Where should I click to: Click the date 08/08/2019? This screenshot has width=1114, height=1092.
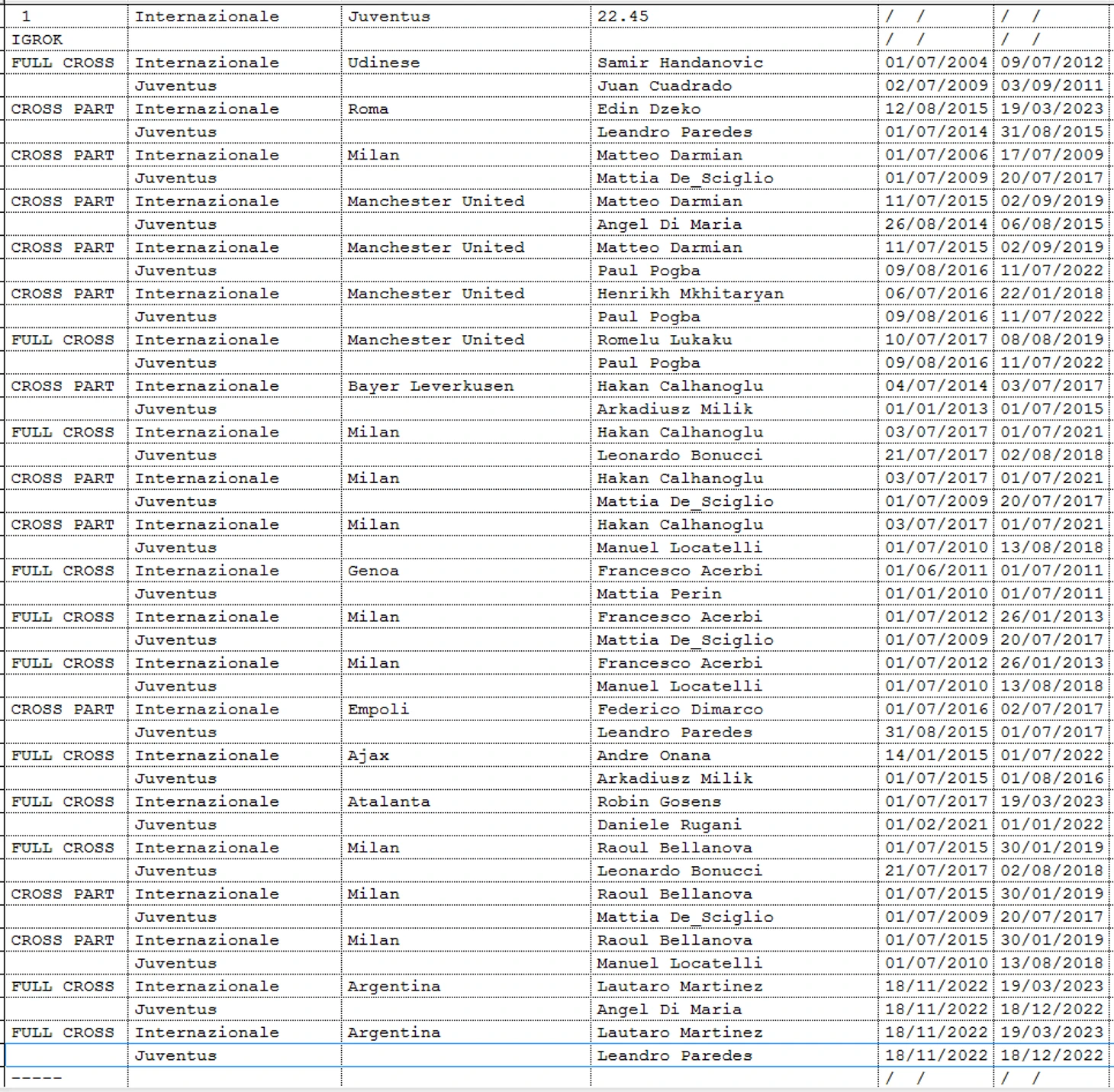pos(1052,340)
